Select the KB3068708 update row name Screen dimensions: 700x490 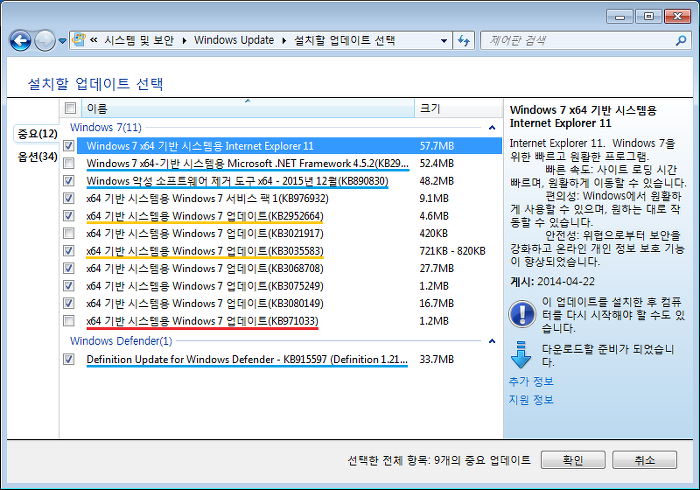(205, 268)
